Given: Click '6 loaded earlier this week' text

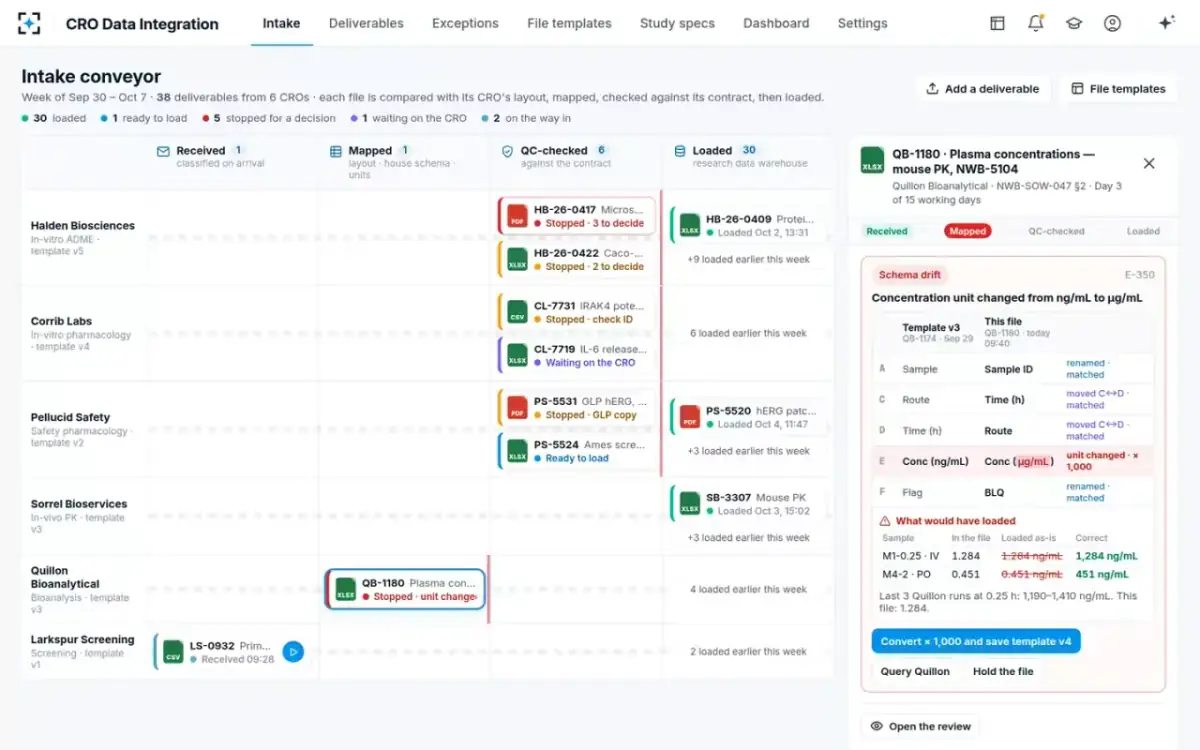Looking at the screenshot, I should [x=748, y=333].
